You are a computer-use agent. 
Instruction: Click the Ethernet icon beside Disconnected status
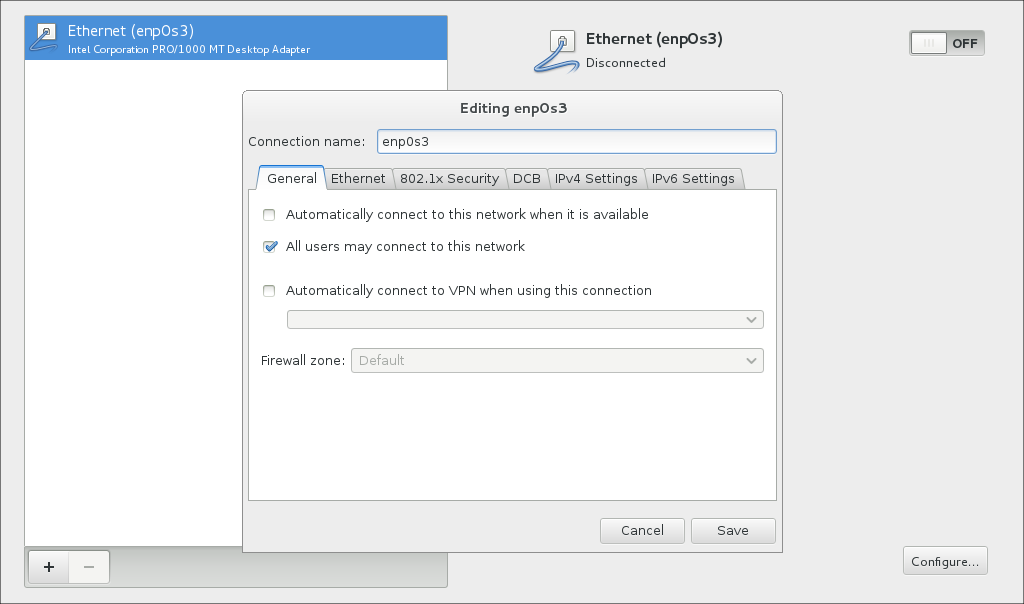coord(556,51)
